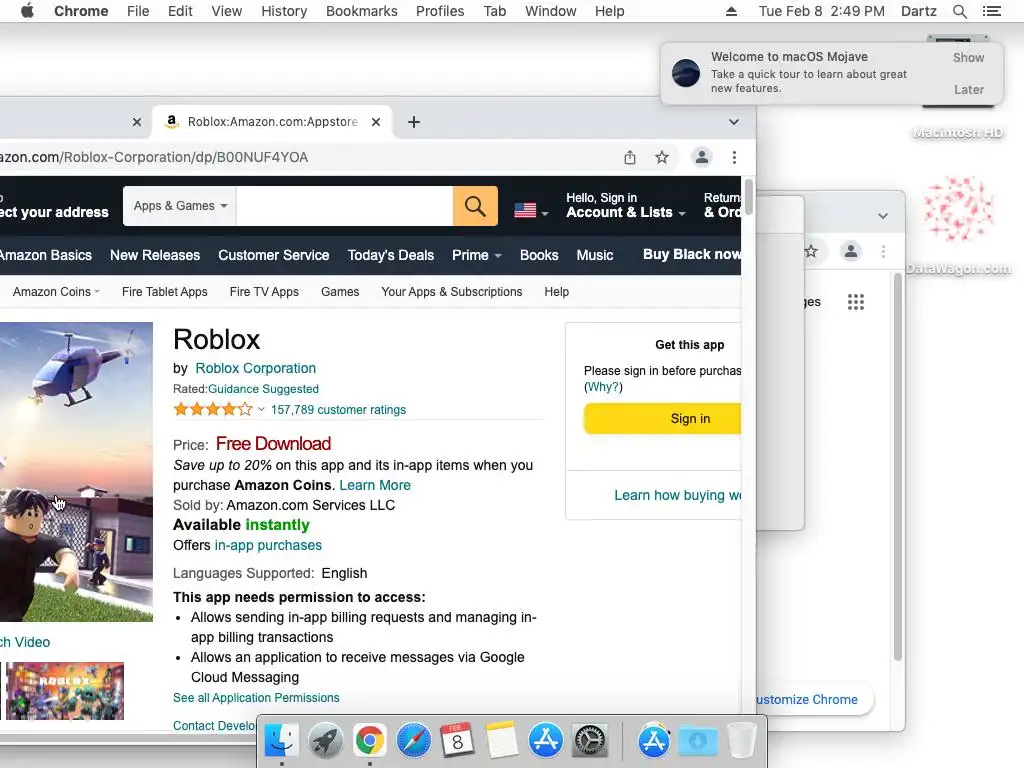The image size is (1024, 768).
Task: Open DataWagon.com desktop icon
Action: point(958,225)
